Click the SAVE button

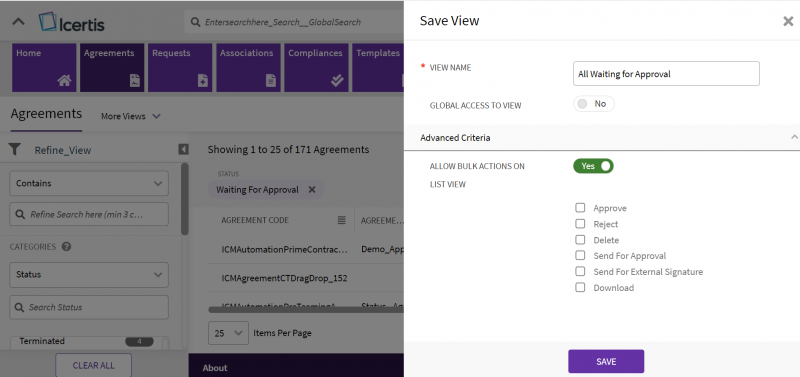606,361
